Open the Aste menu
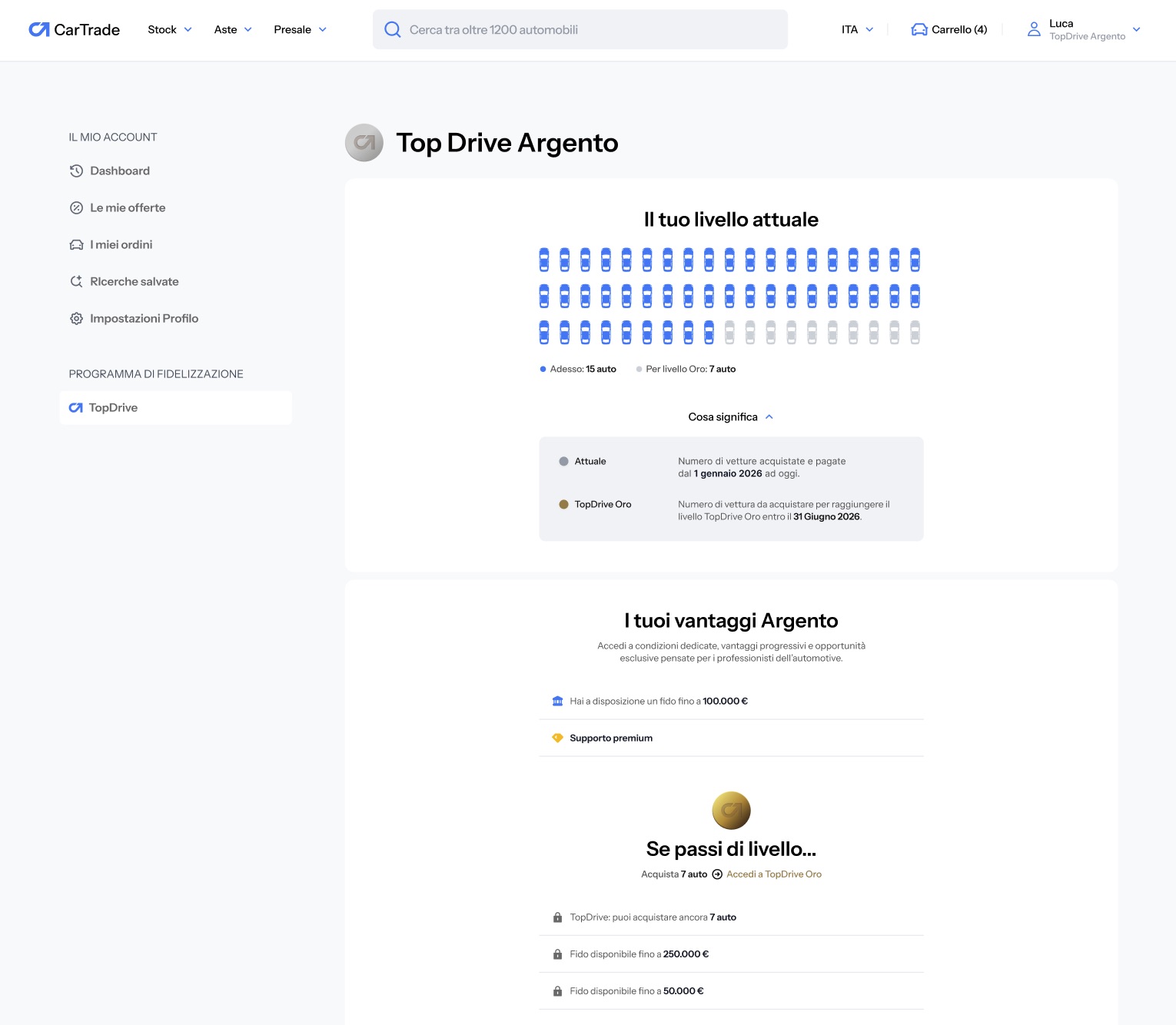 (x=232, y=29)
